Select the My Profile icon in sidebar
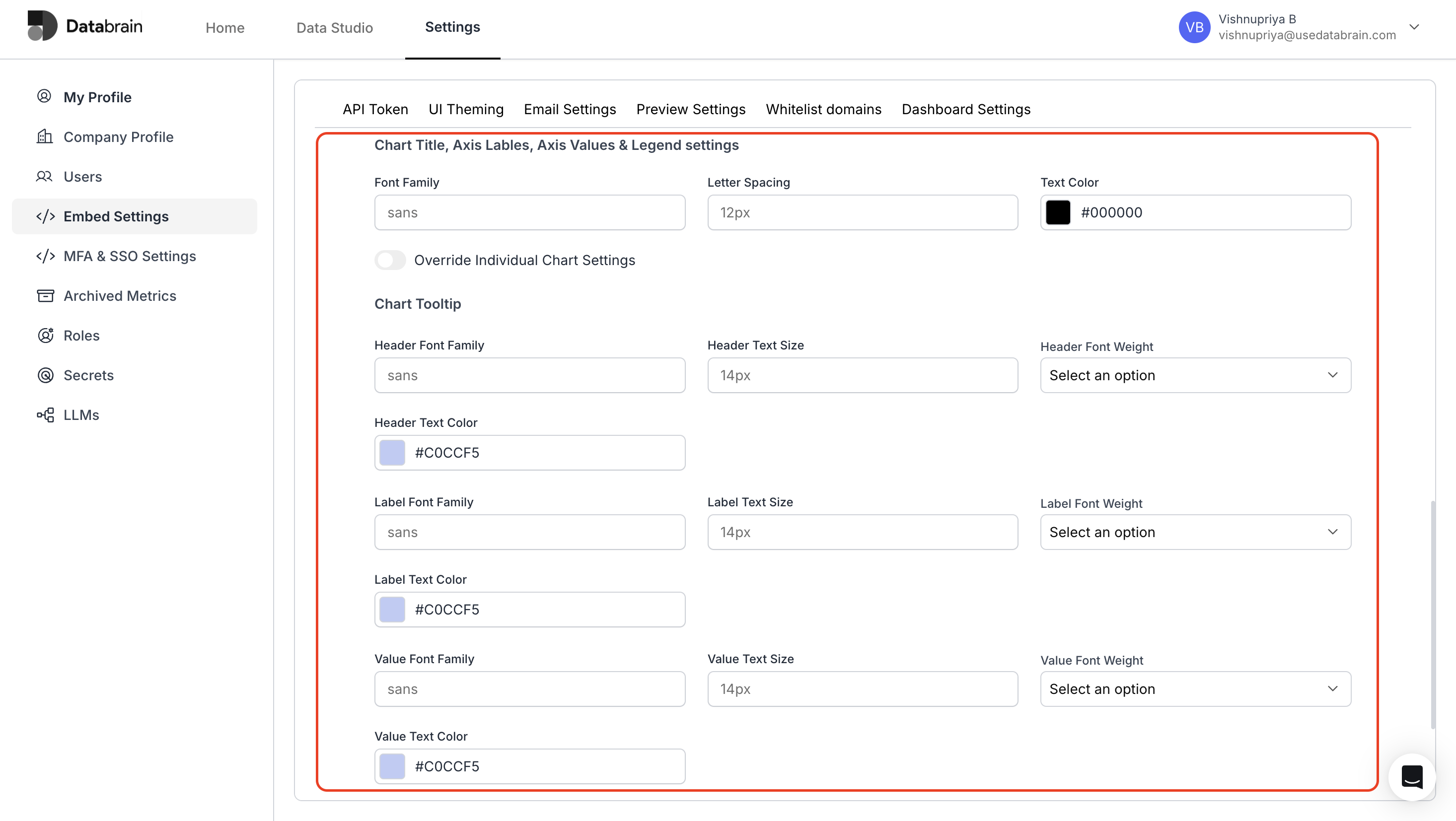Viewport: 1456px width, 821px height. (x=45, y=96)
